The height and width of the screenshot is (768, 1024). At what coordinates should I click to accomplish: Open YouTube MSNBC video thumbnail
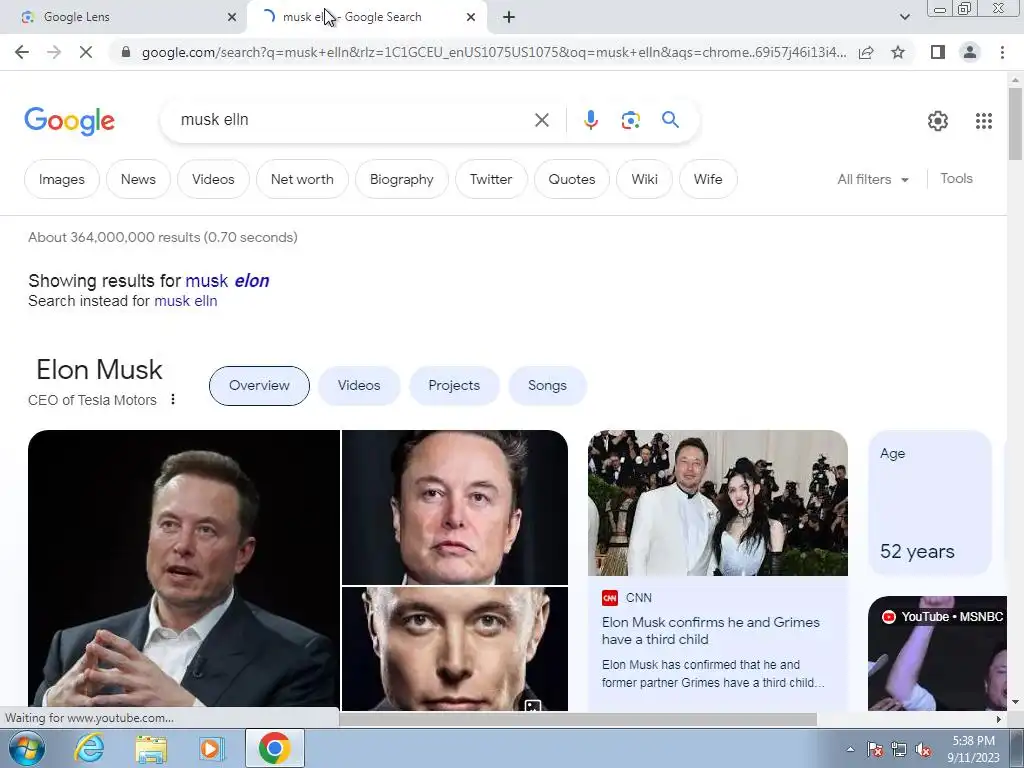(x=937, y=653)
